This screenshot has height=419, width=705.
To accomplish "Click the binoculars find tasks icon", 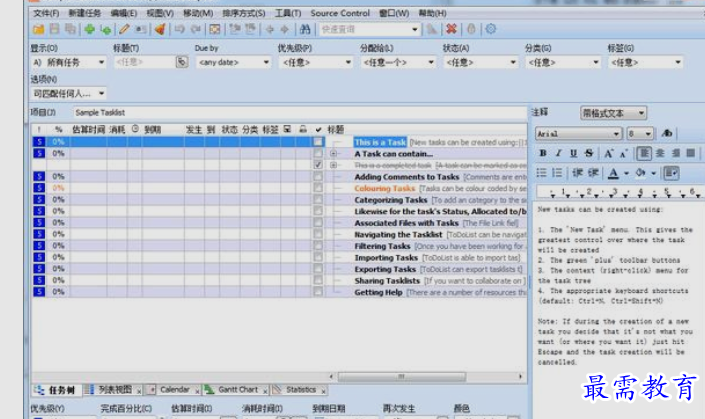I will click(x=305, y=29).
